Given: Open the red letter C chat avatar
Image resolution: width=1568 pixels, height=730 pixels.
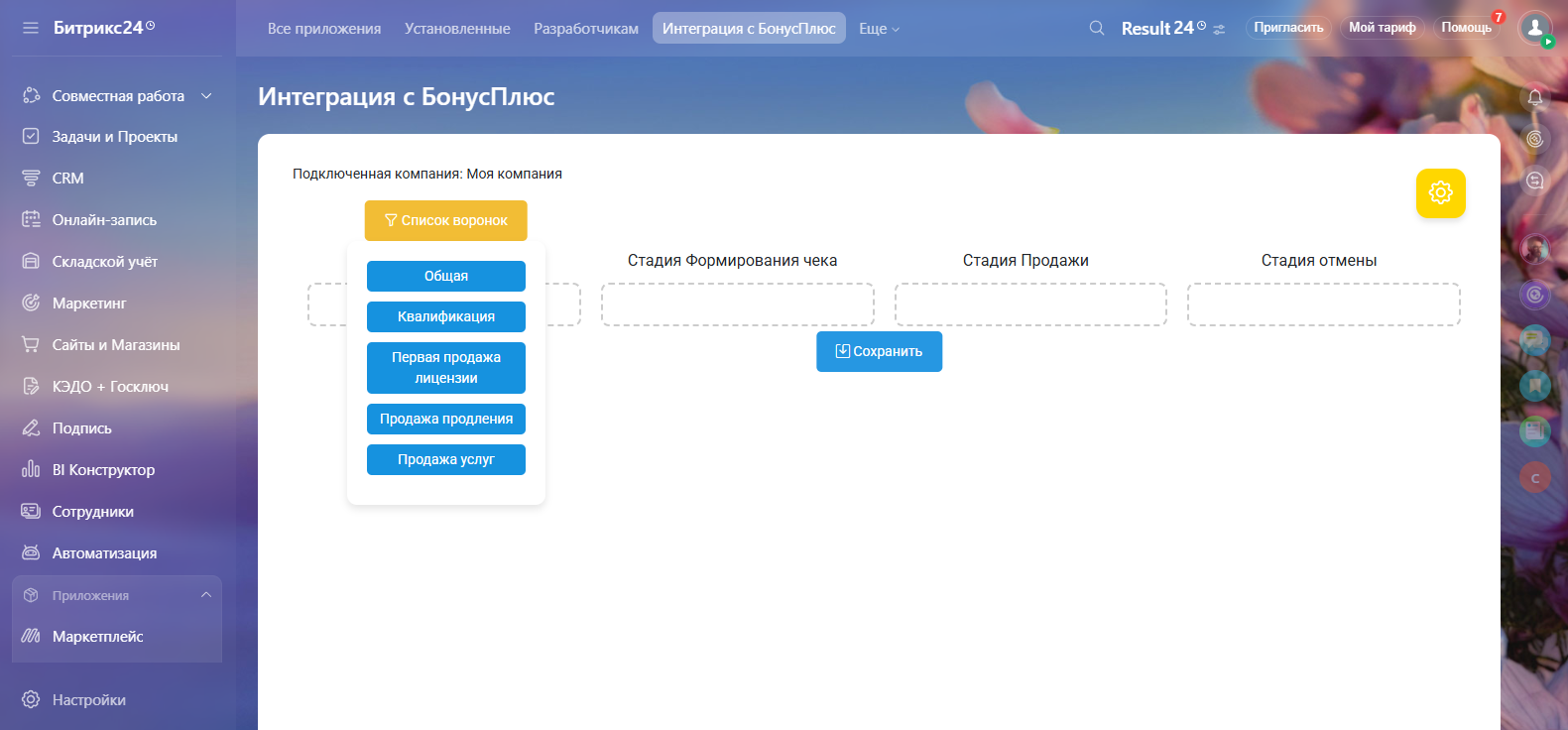Looking at the screenshot, I should coord(1535,478).
